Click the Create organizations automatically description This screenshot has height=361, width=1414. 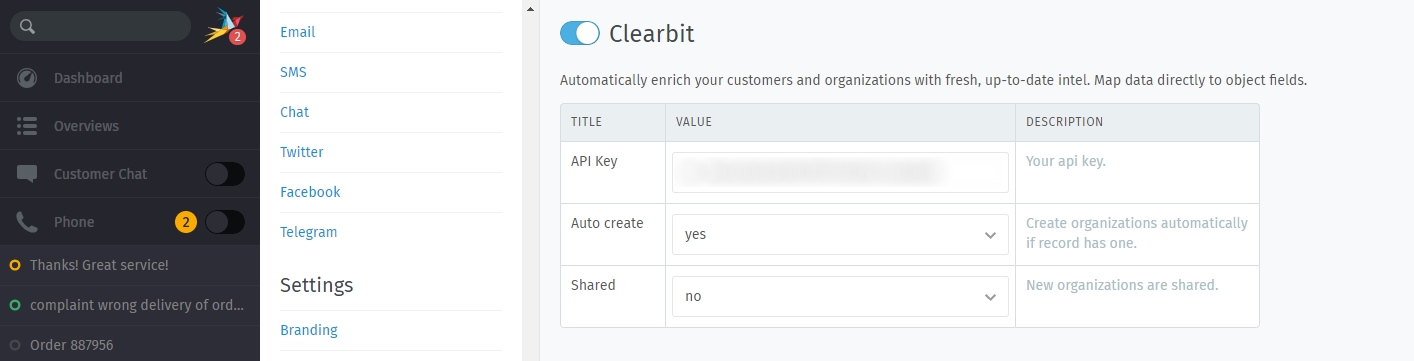1137,233
